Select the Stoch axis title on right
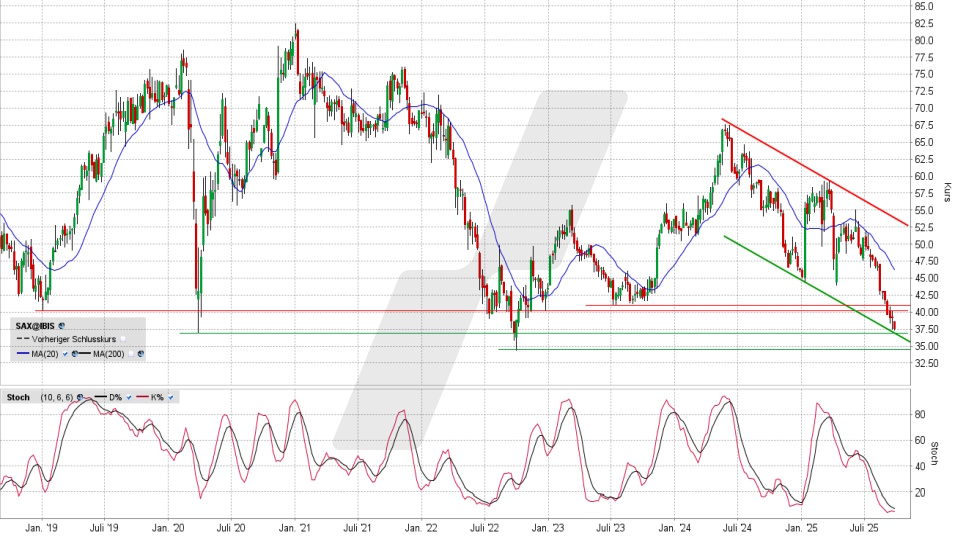 pos(934,454)
